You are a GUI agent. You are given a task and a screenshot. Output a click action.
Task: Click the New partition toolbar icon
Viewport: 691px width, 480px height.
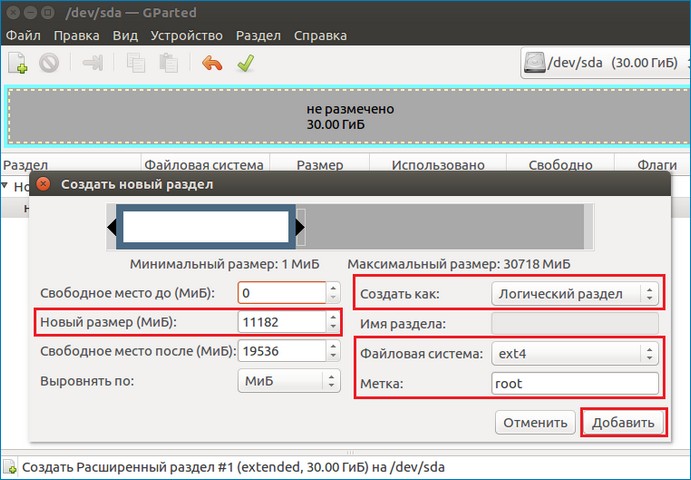18,63
